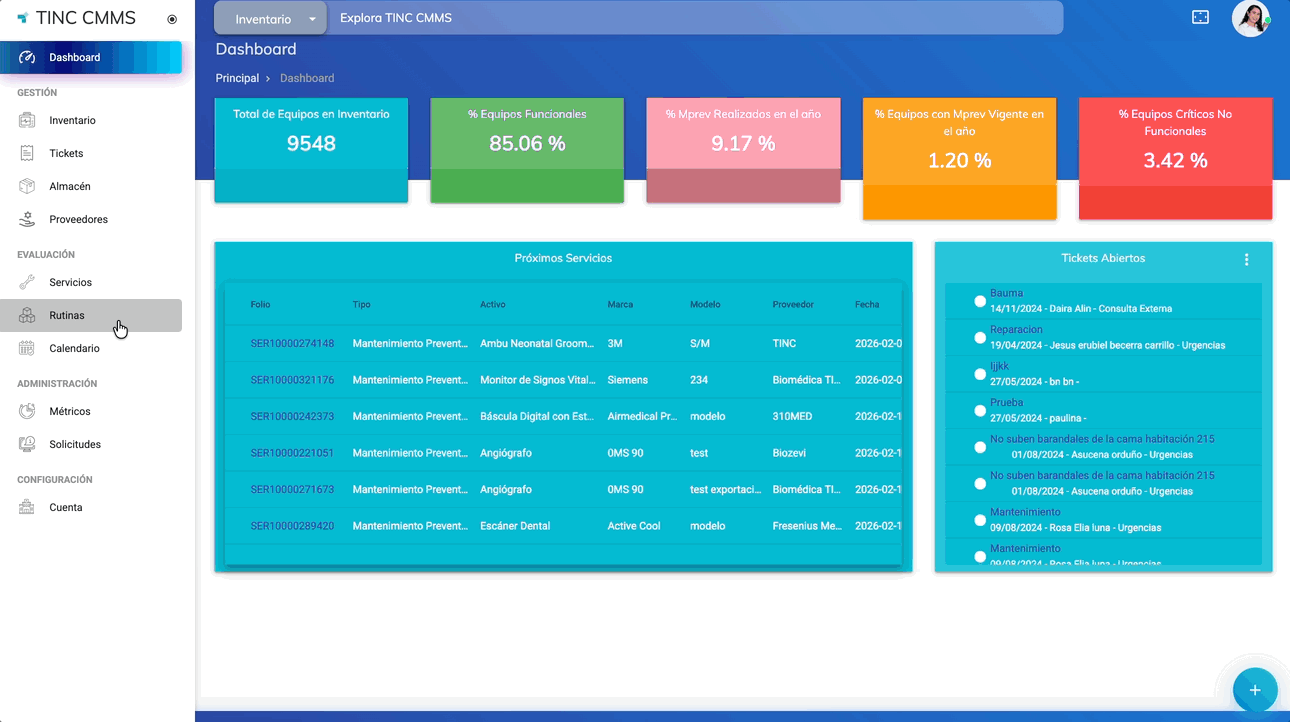Select the Proveedores hand icon
Screen dimensions: 1290x722
(x=28, y=219)
